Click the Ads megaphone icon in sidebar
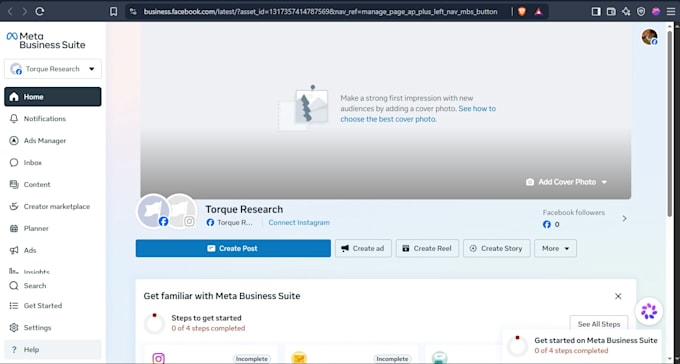 pos(14,250)
